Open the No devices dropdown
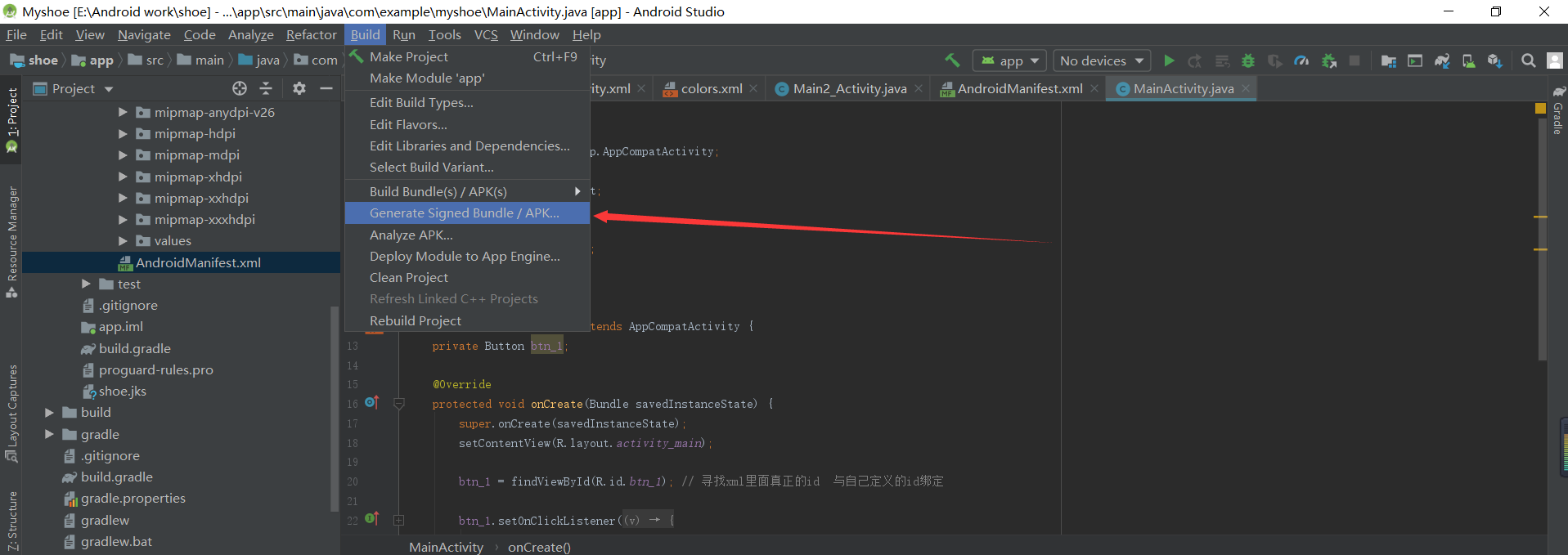 click(1102, 60)
